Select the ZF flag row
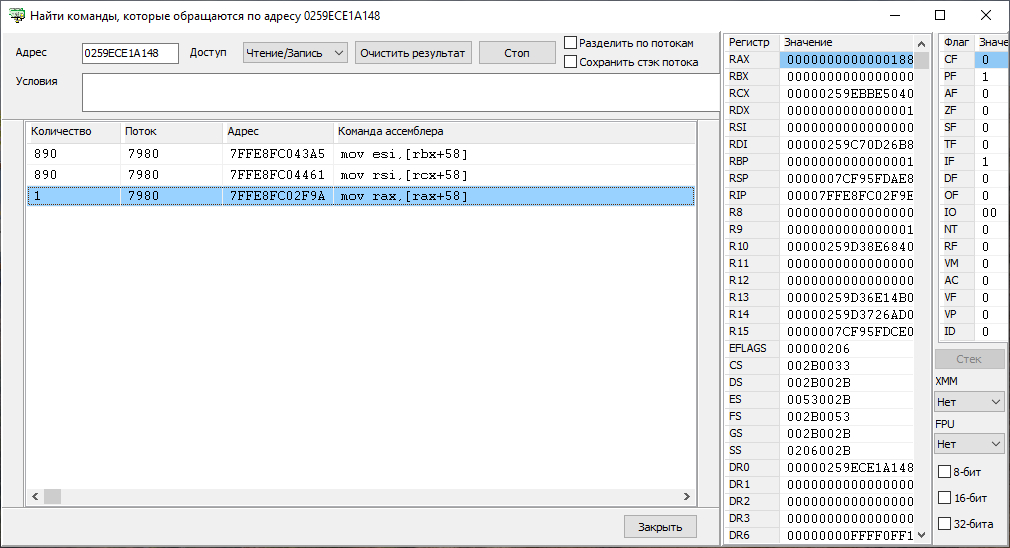Screen dimensions: 1010x548 coord(973,110)
